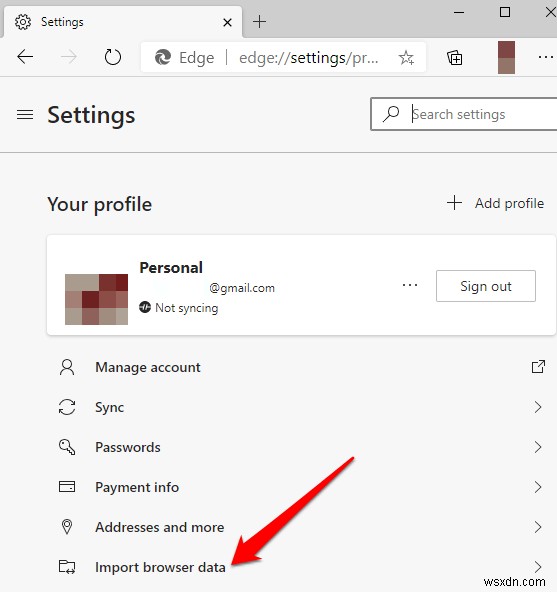Go back using the browser back arrow

(x=25, y=57)
